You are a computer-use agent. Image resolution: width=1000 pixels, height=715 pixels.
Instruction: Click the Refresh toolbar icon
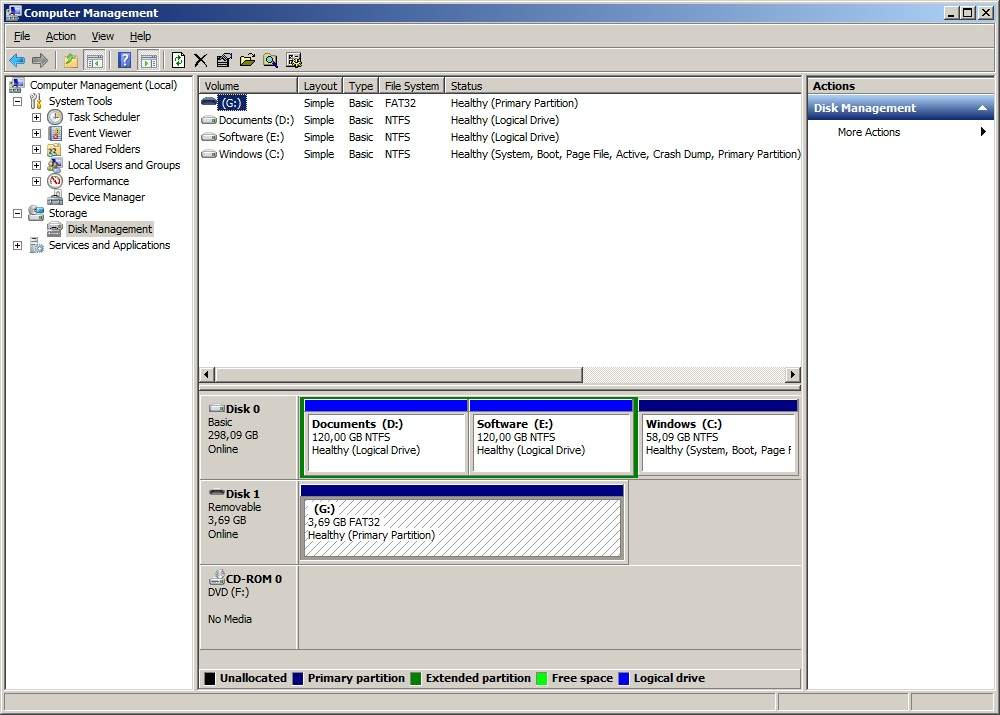178,60
